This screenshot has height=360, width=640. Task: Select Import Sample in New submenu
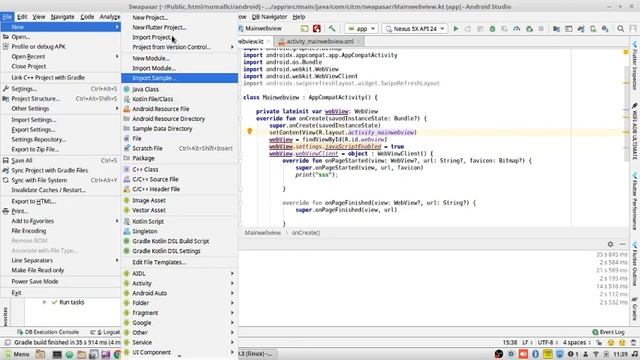click(180, 78)
